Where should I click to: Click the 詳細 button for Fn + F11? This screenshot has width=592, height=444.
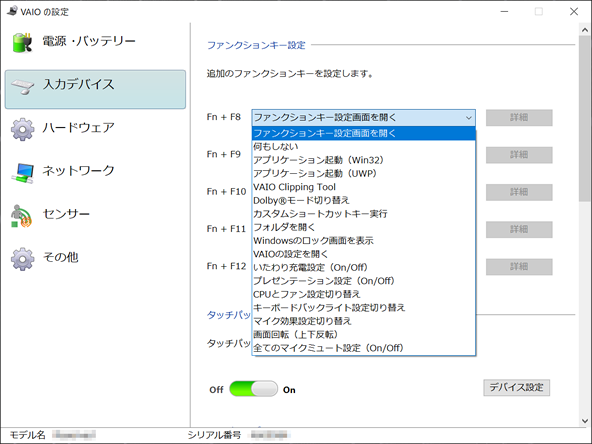[x=519, y=229]
